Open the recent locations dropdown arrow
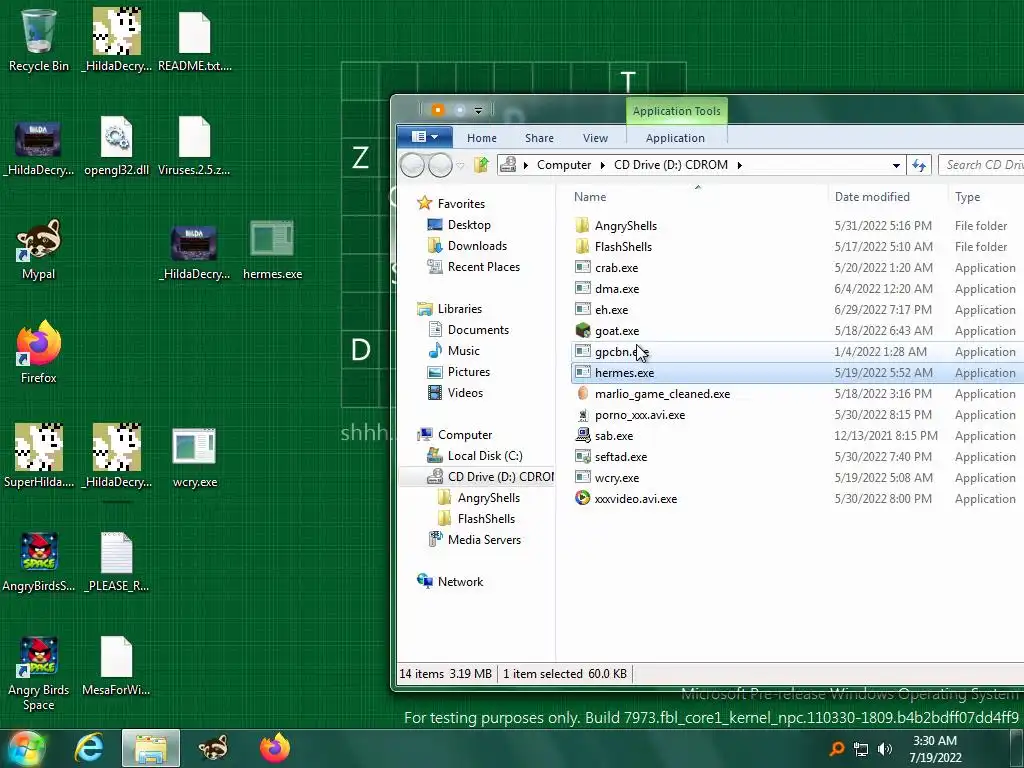Image resolution: width=1024 pixels, height=768 pixels. (460, 166)
